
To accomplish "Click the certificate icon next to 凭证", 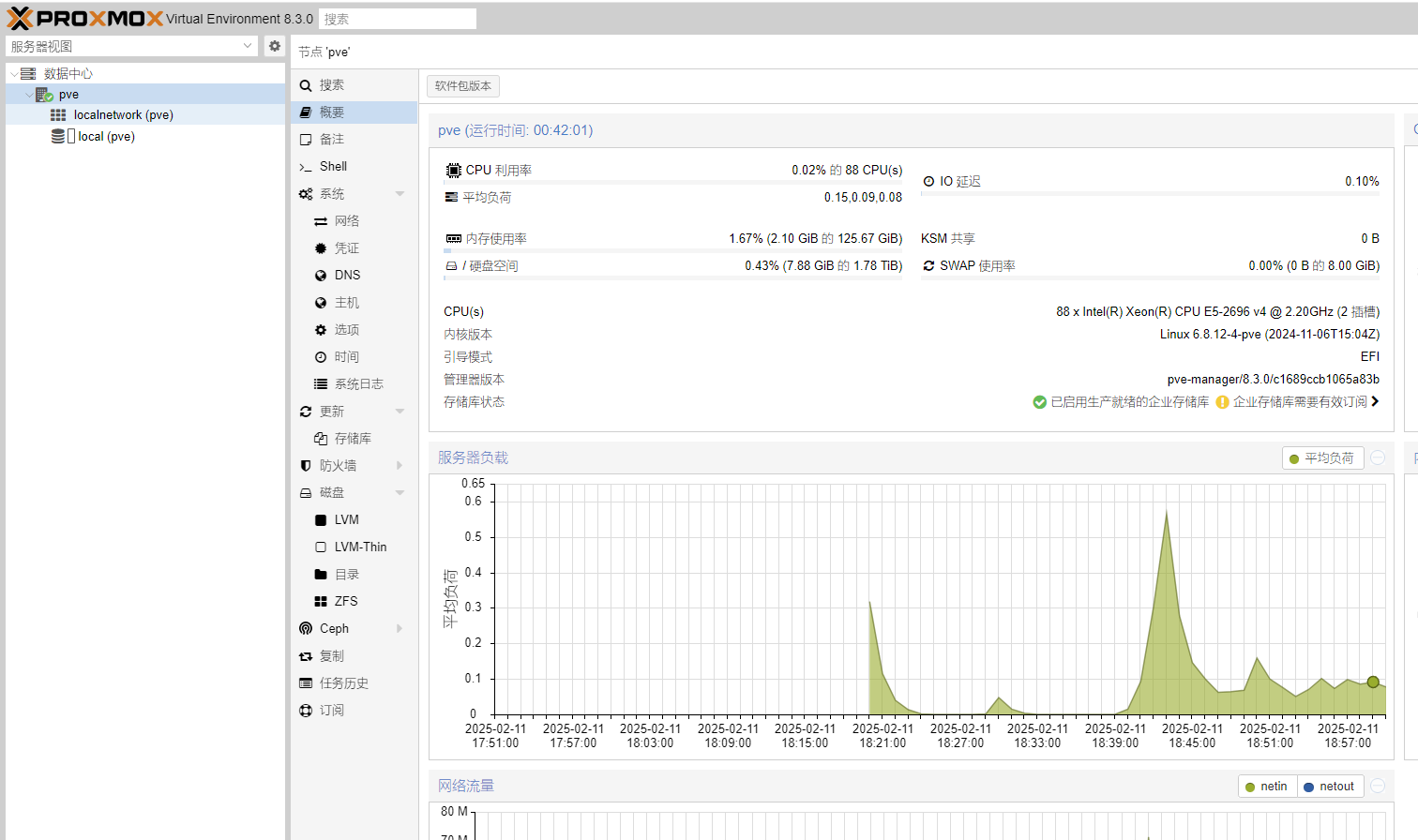I will click(321, 248).
